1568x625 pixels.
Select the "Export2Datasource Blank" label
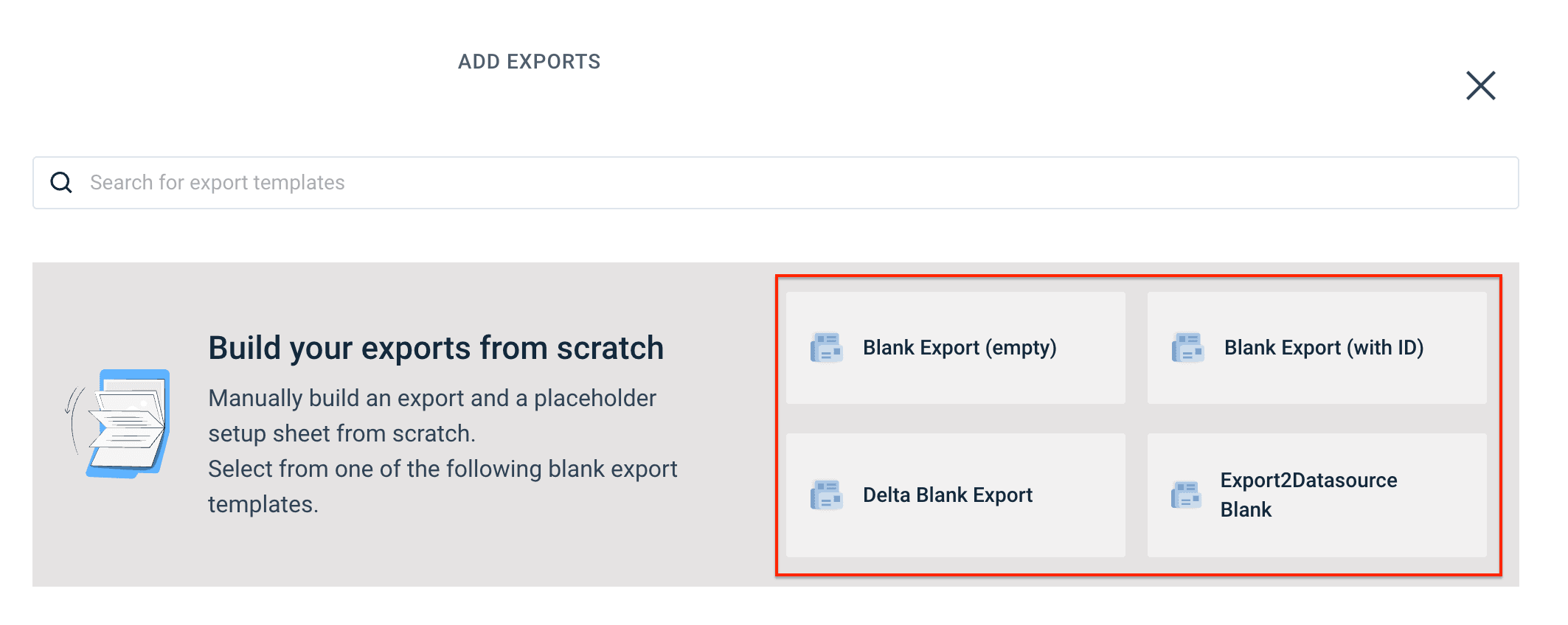(x=1308, y=495)
